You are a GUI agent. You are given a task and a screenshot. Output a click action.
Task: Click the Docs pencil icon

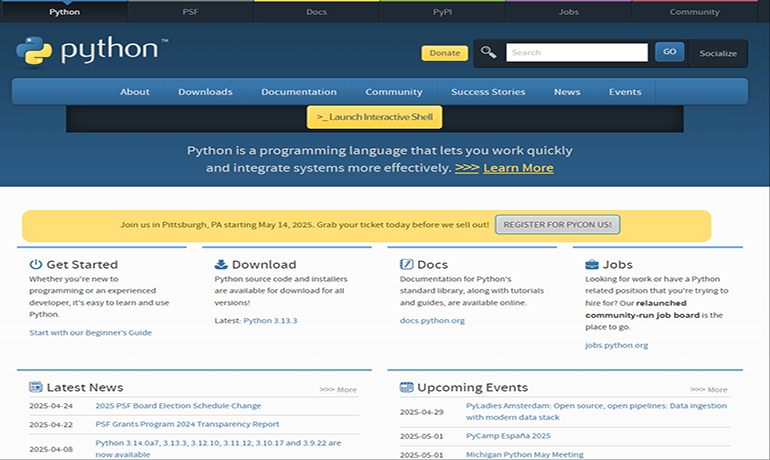[407, 265]
